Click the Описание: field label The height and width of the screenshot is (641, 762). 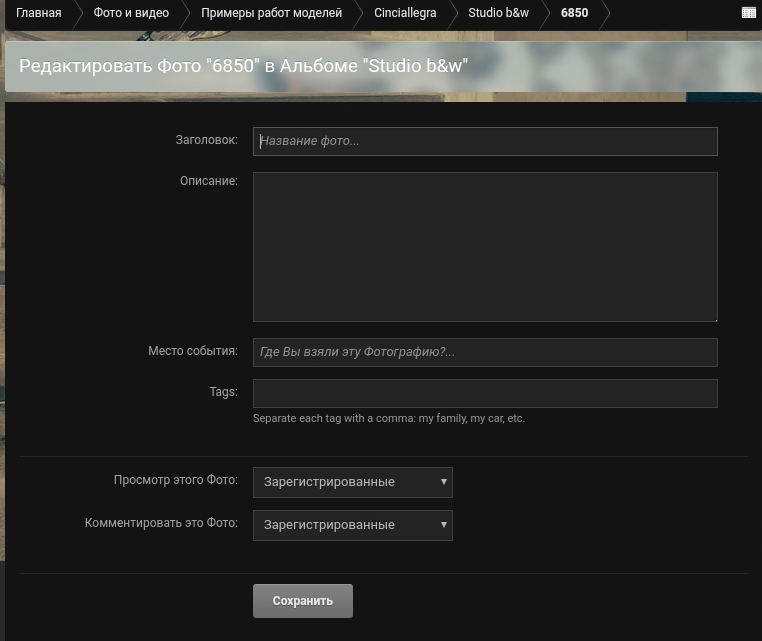[x=208, y=181]
